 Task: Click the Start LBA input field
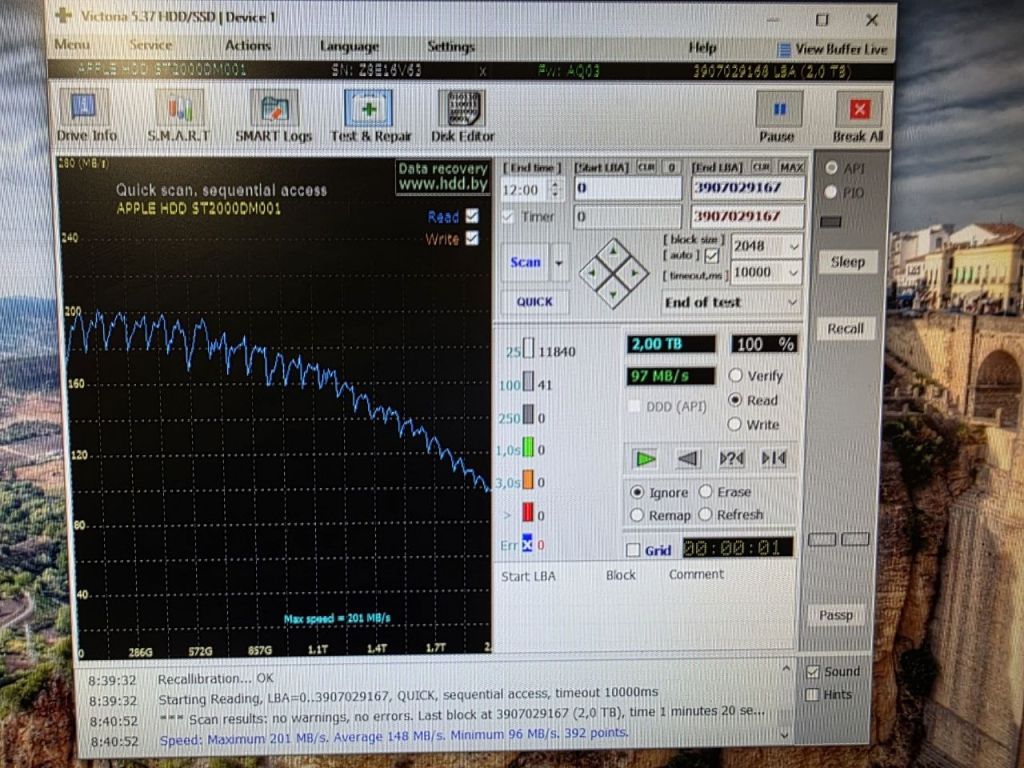(x=628, y=188)
